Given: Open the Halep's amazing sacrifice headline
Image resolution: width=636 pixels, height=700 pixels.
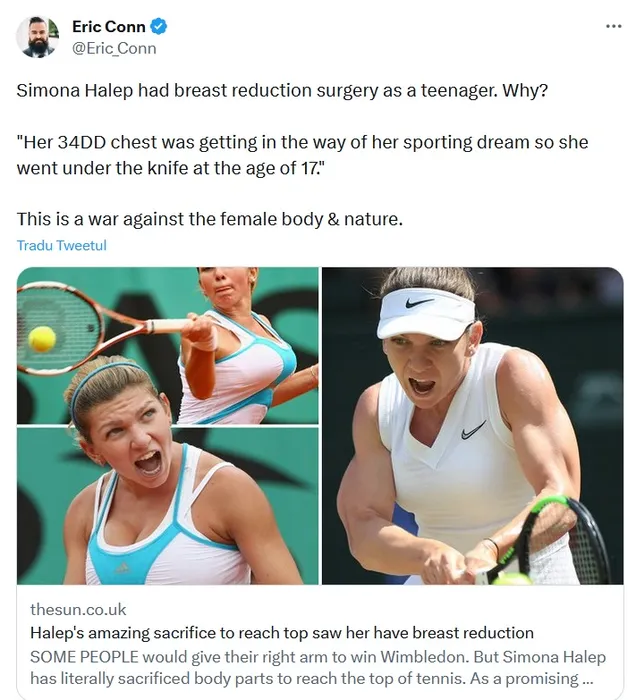Looking at the screenshot, I should point(282,633).
